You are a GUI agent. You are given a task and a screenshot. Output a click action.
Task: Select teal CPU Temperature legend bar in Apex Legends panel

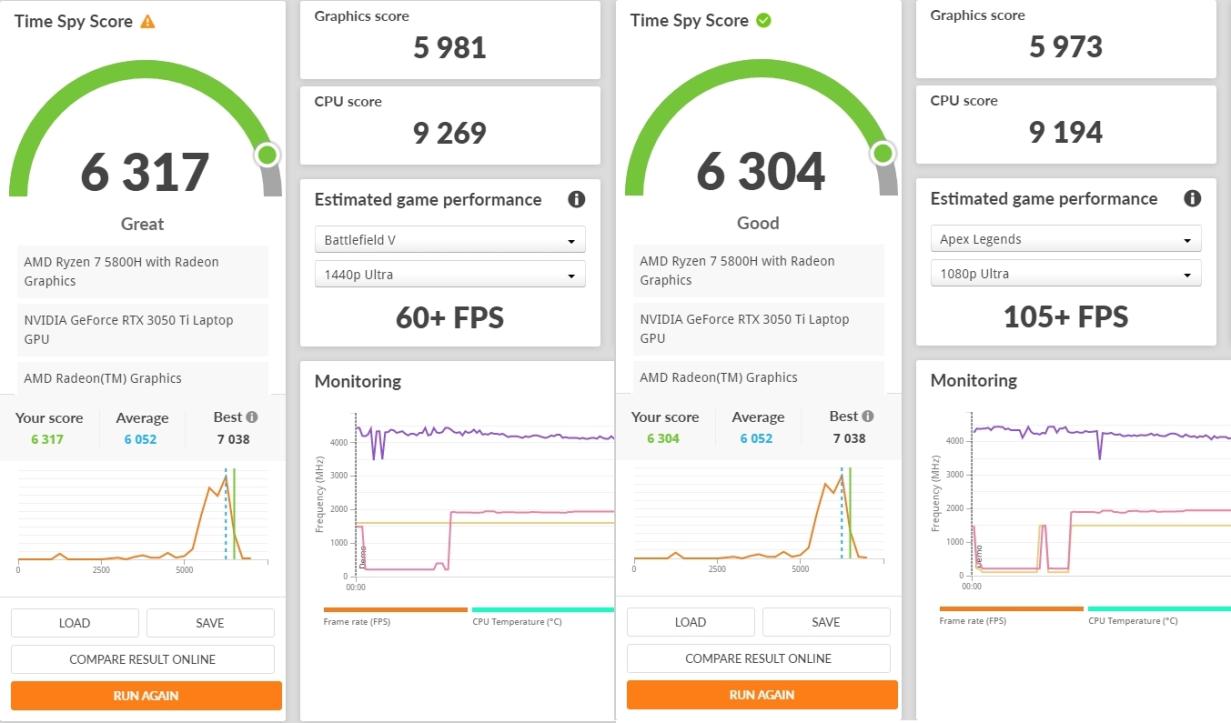tap(1158, 608)
